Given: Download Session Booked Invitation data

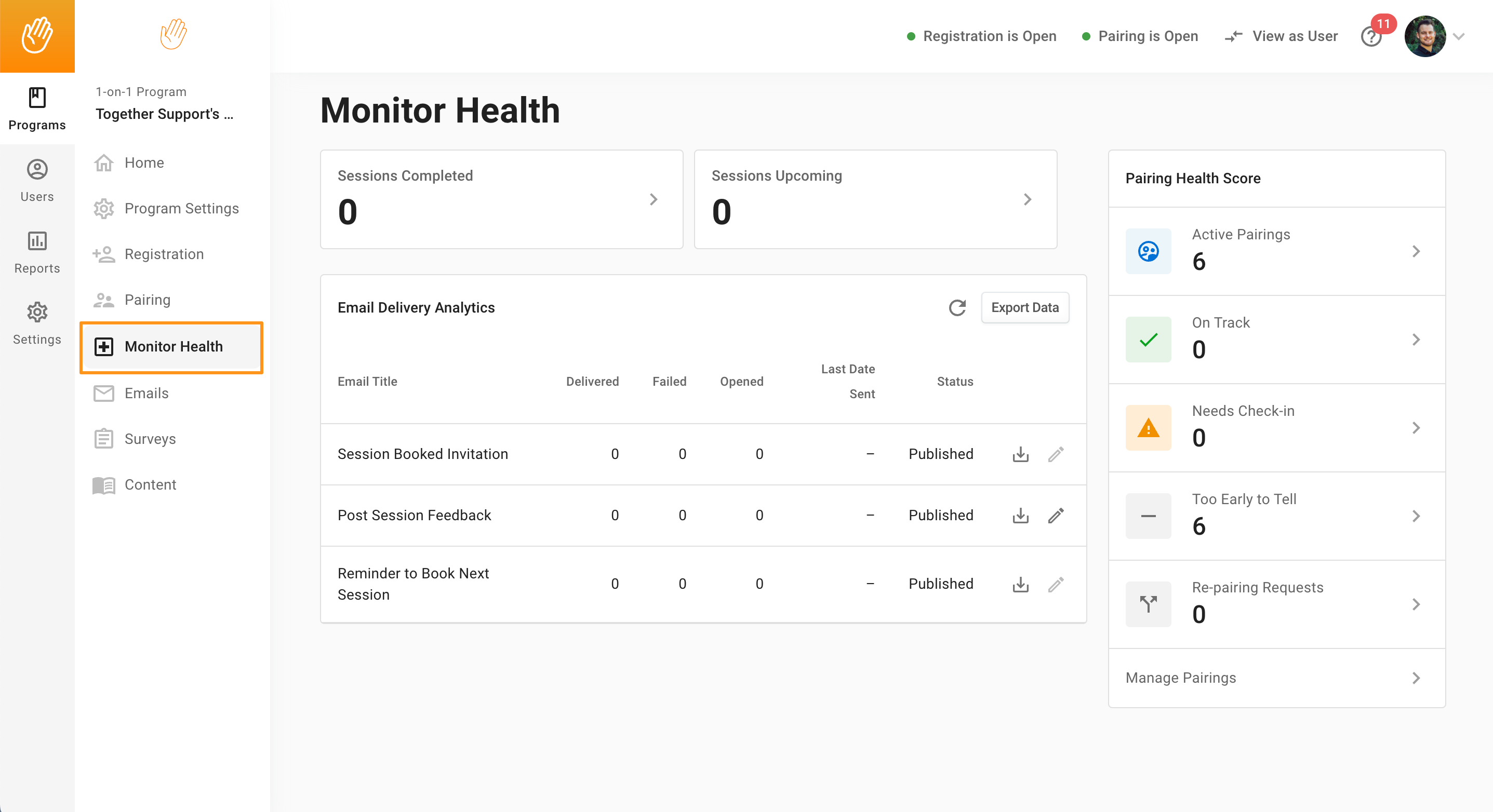Looking at the screenshot, I should click(1020, 454).
